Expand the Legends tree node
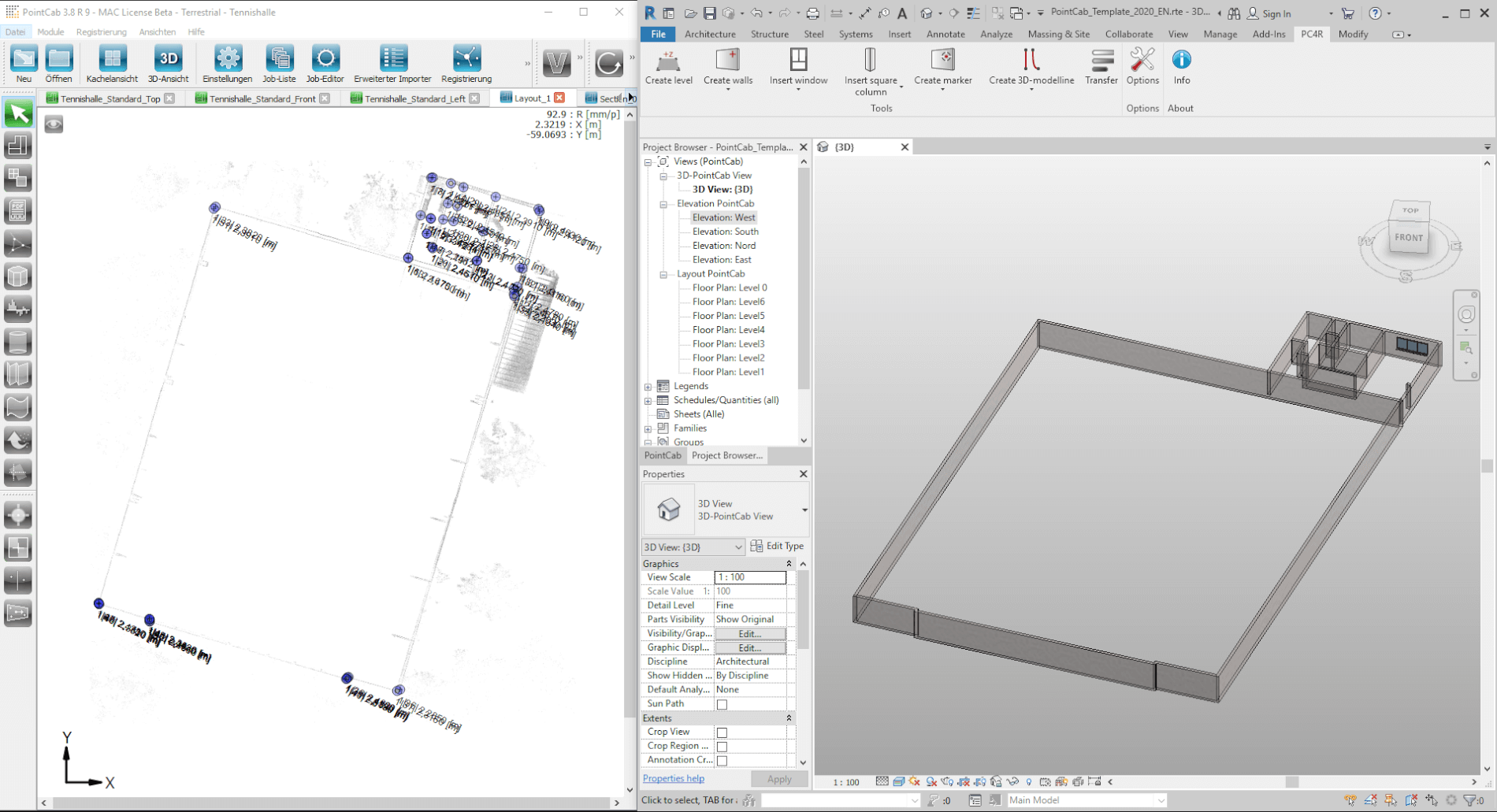This screenshot has height=812, width=1497. tap(648, 387)
